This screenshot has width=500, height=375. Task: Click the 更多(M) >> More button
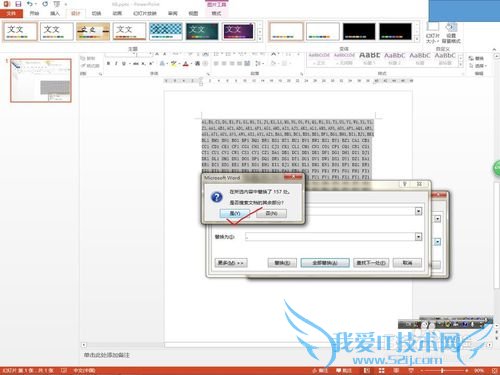pos(231,263)
